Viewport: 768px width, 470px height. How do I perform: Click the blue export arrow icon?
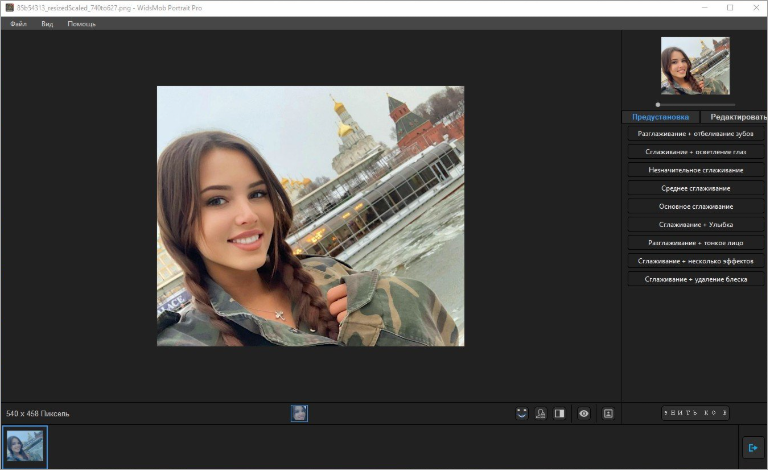point(753,447)
